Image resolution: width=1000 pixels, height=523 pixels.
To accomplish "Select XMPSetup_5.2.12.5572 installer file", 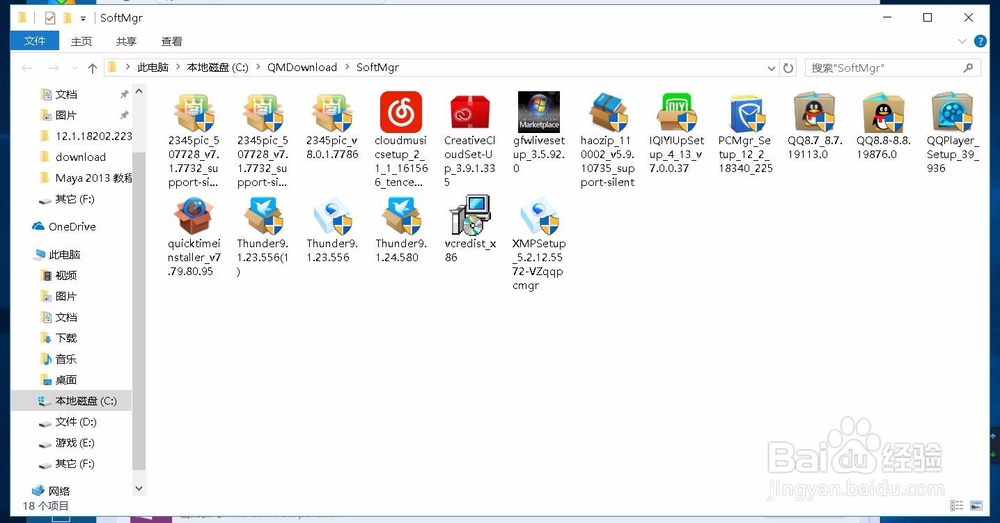I will tap(539, 244).
